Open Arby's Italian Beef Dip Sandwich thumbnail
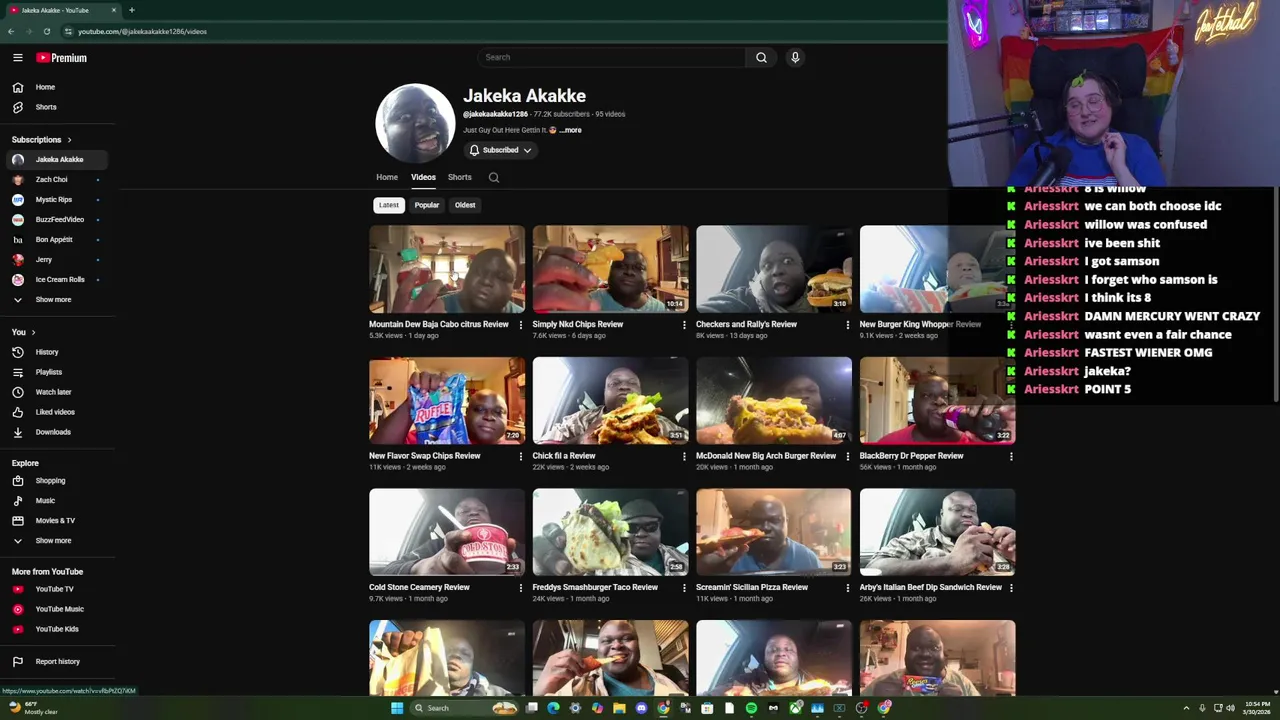Screen dimensions: 1280x720 tap(937, 532)
